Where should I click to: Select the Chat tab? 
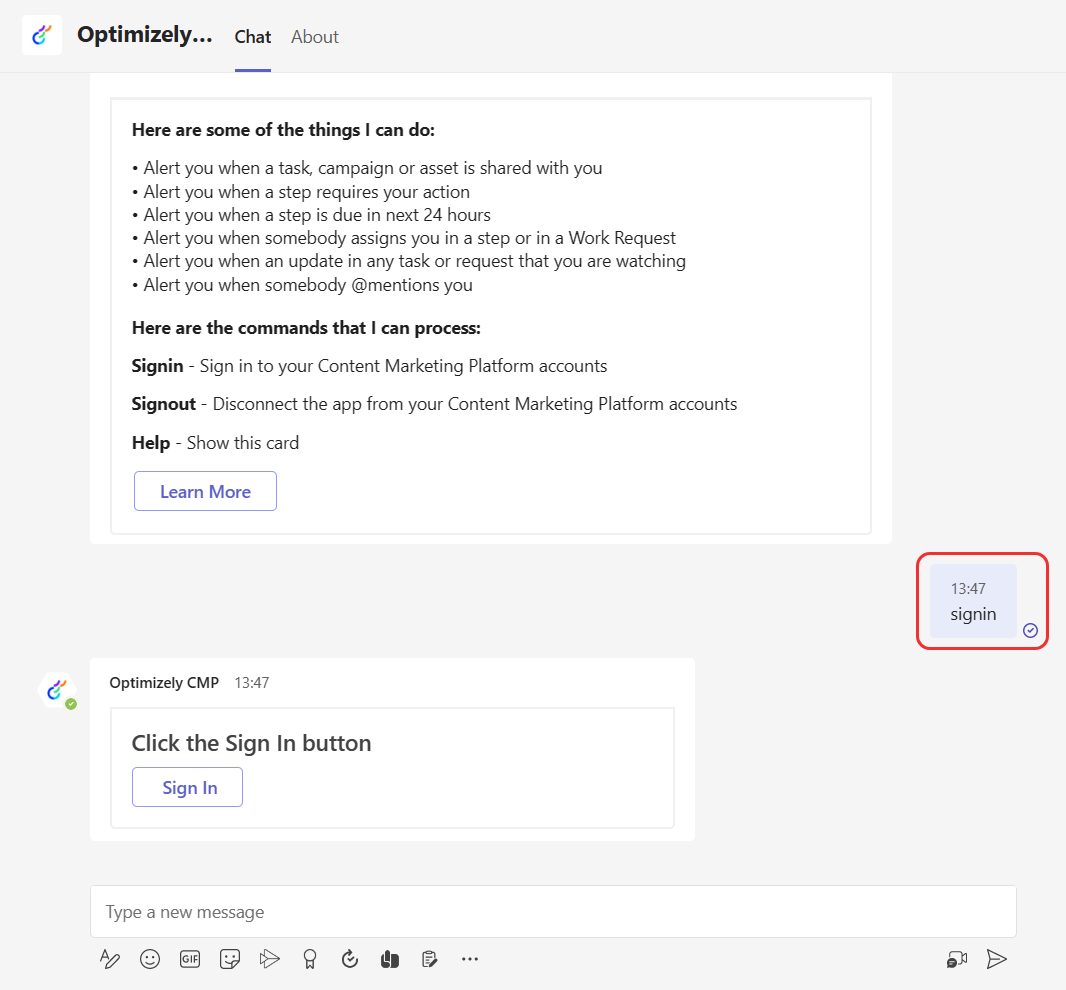[253, 37]
